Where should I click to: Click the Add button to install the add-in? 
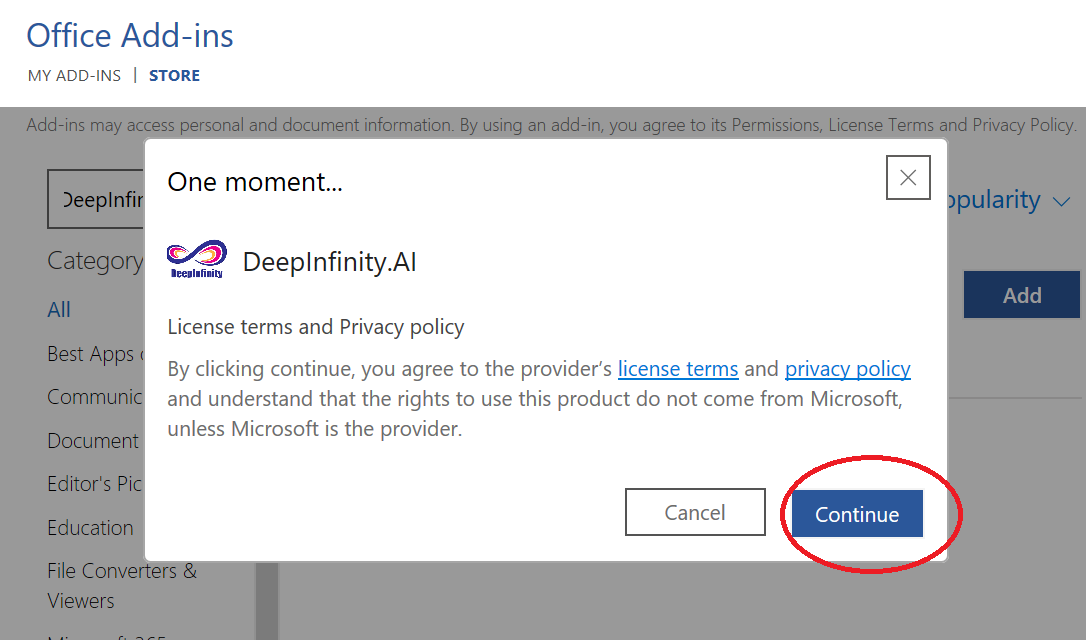(x=1021, y=294)
